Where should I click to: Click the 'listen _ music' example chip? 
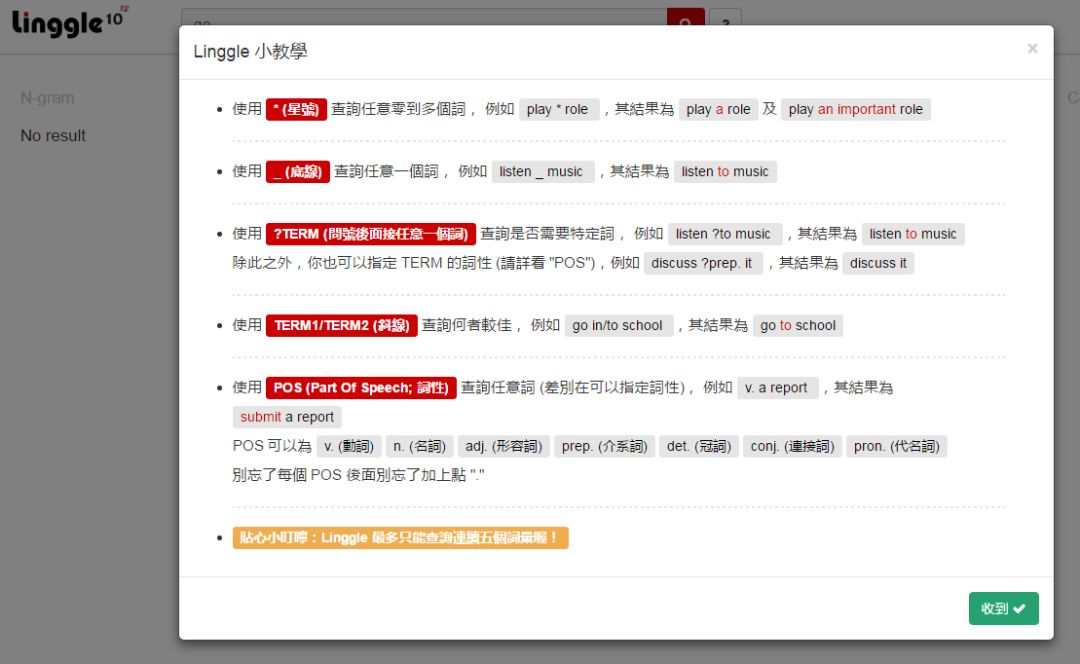point(542,171)
